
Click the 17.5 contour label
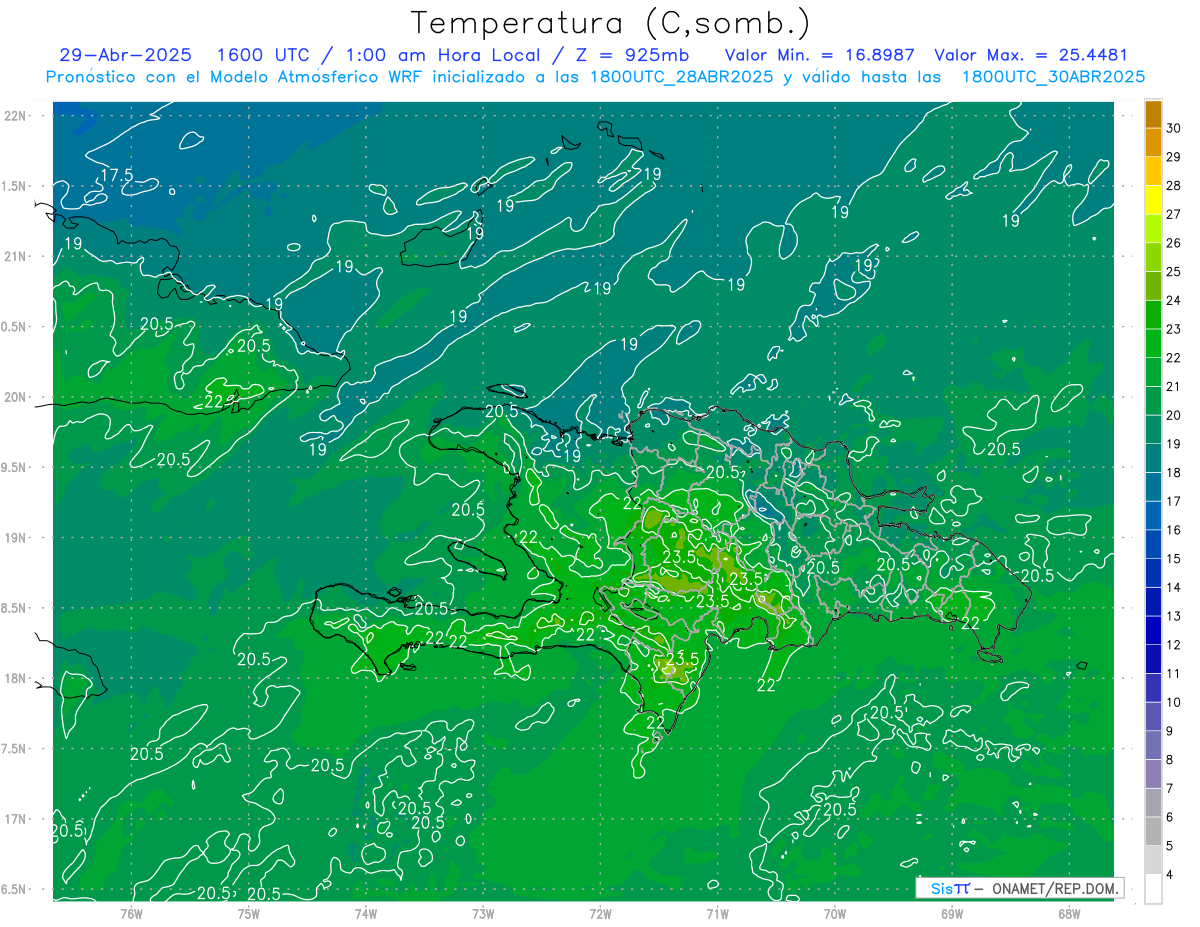[116, 175]
